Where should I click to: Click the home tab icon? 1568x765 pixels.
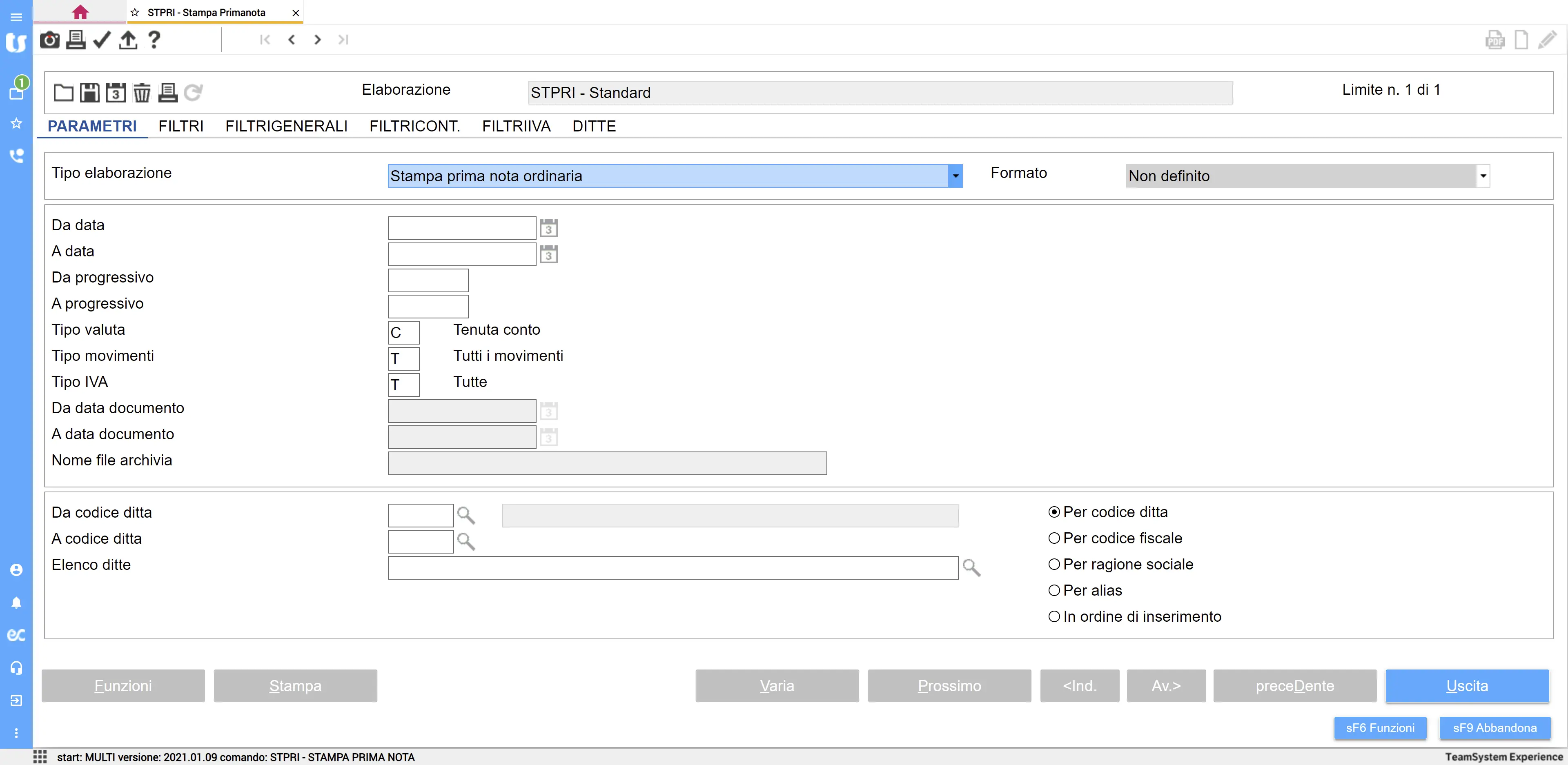80,12
